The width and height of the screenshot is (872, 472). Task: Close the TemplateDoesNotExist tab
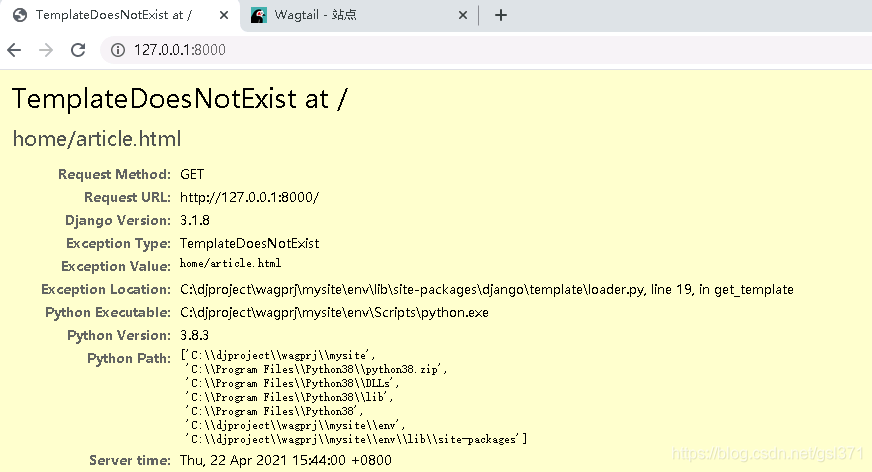[x=224, y=15]
